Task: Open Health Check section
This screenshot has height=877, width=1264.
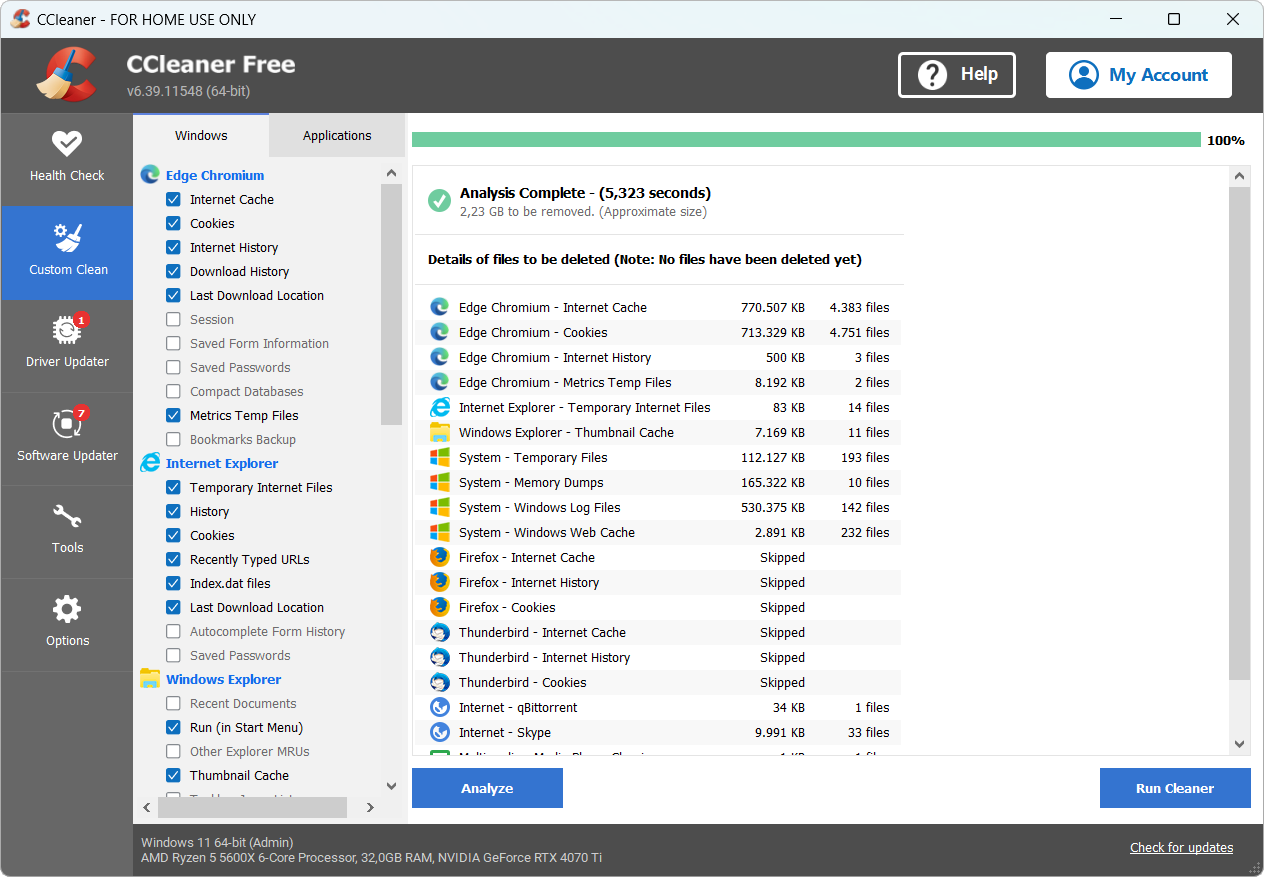Action: [67, 159]
